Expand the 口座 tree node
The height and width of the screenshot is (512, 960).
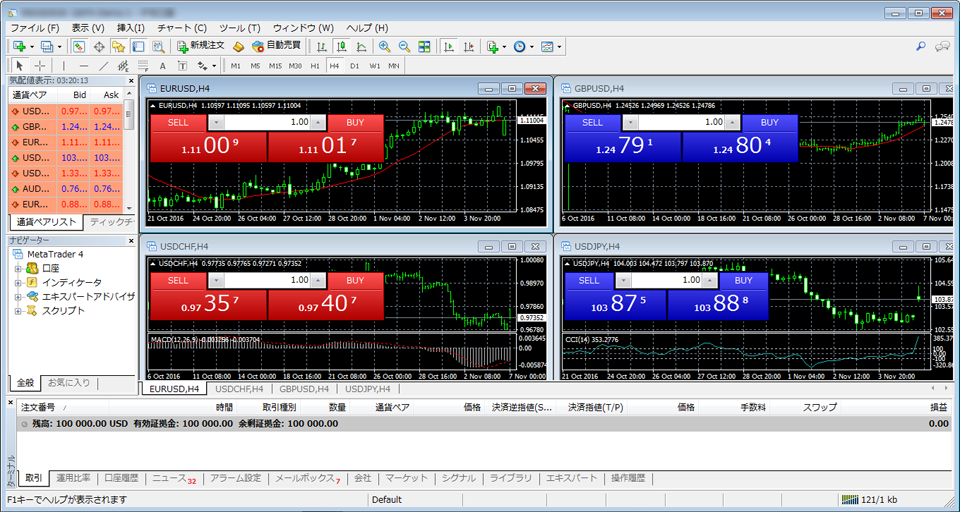pos(18,268)
